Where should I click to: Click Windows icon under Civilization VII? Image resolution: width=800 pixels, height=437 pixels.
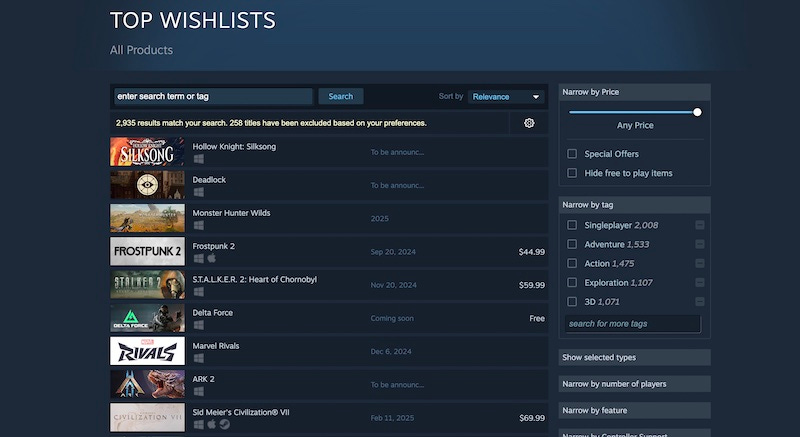click(198, 424)
